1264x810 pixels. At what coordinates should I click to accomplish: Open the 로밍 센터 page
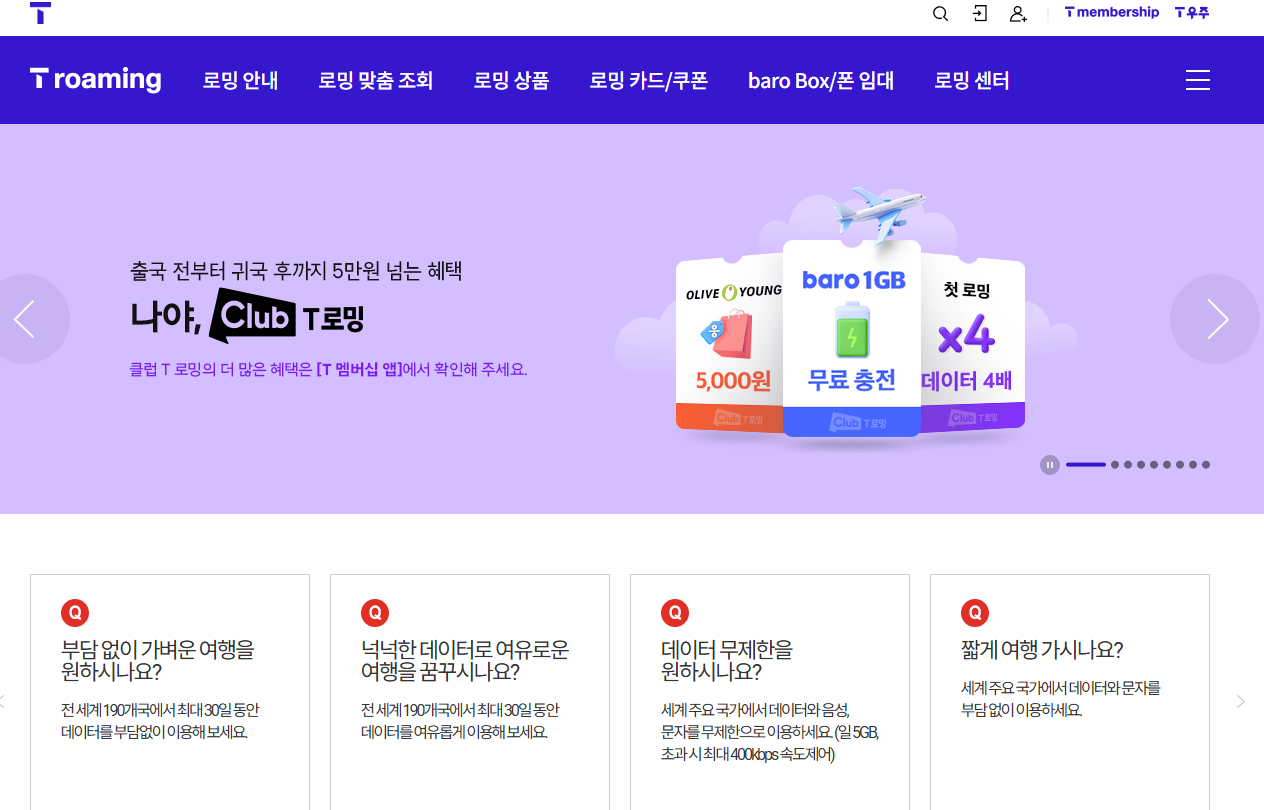click(x=971, y=80)
